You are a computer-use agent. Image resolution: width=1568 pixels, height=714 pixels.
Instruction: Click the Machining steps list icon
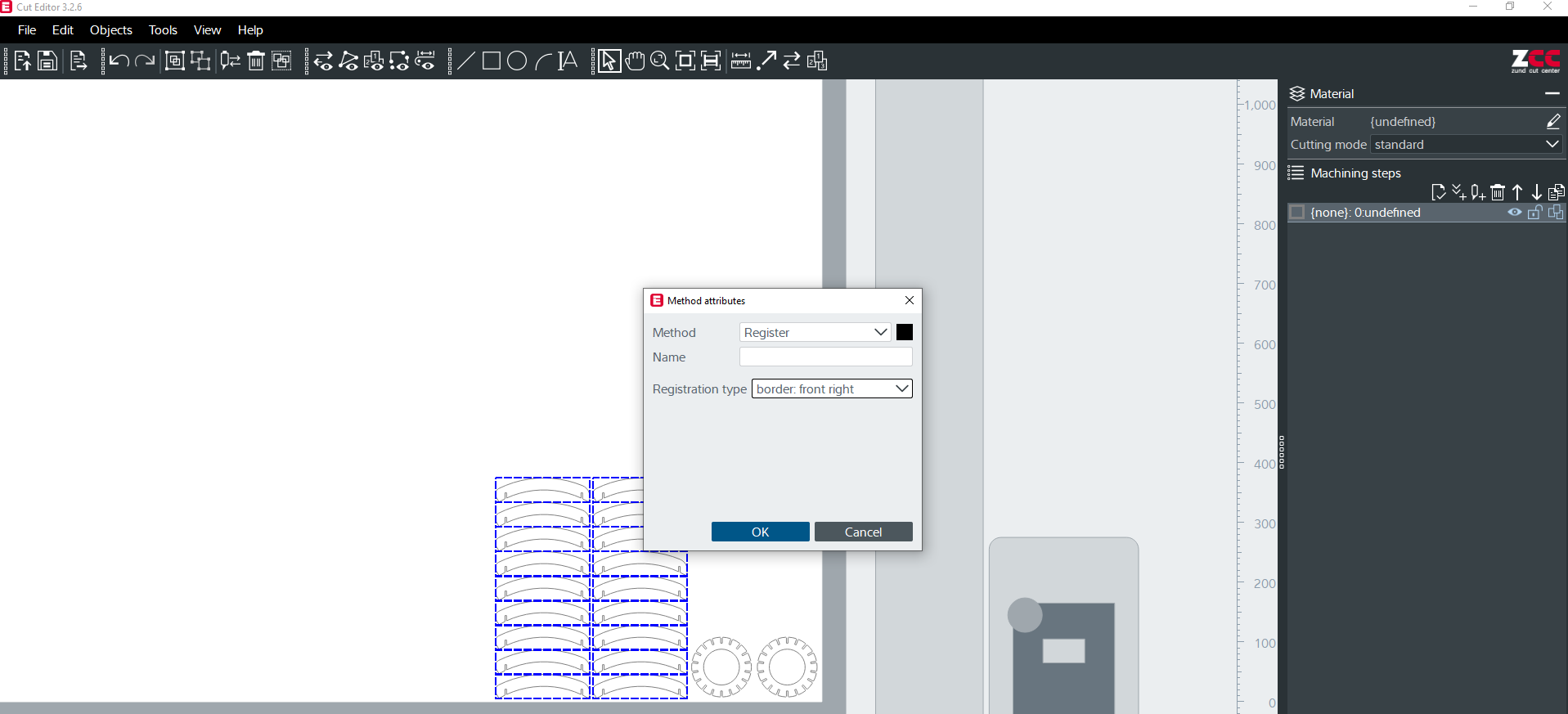pyautogui.click(x=1296, y=173)
